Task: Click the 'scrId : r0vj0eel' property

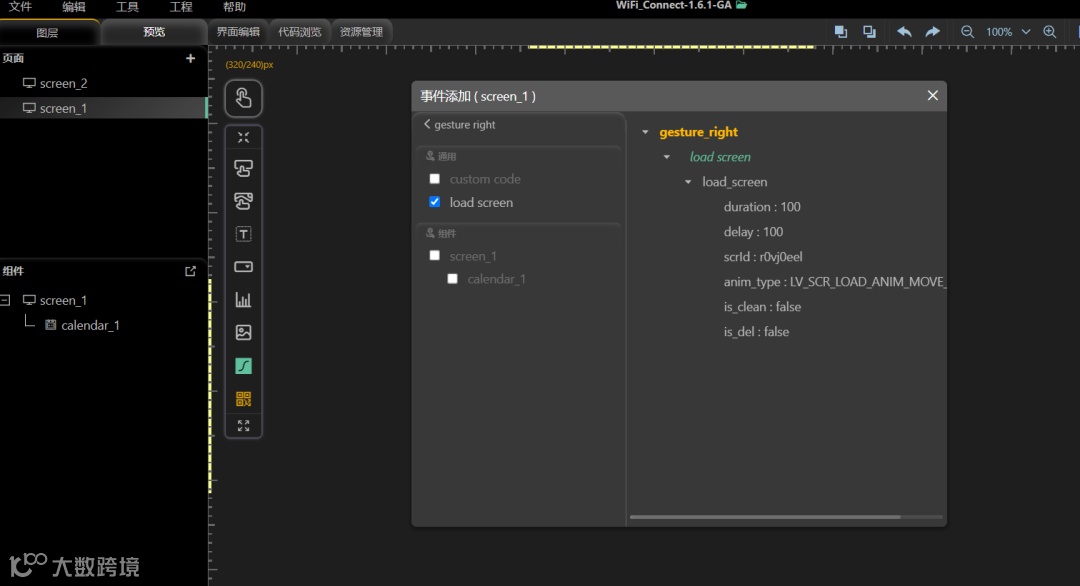Action: point(762,257)
